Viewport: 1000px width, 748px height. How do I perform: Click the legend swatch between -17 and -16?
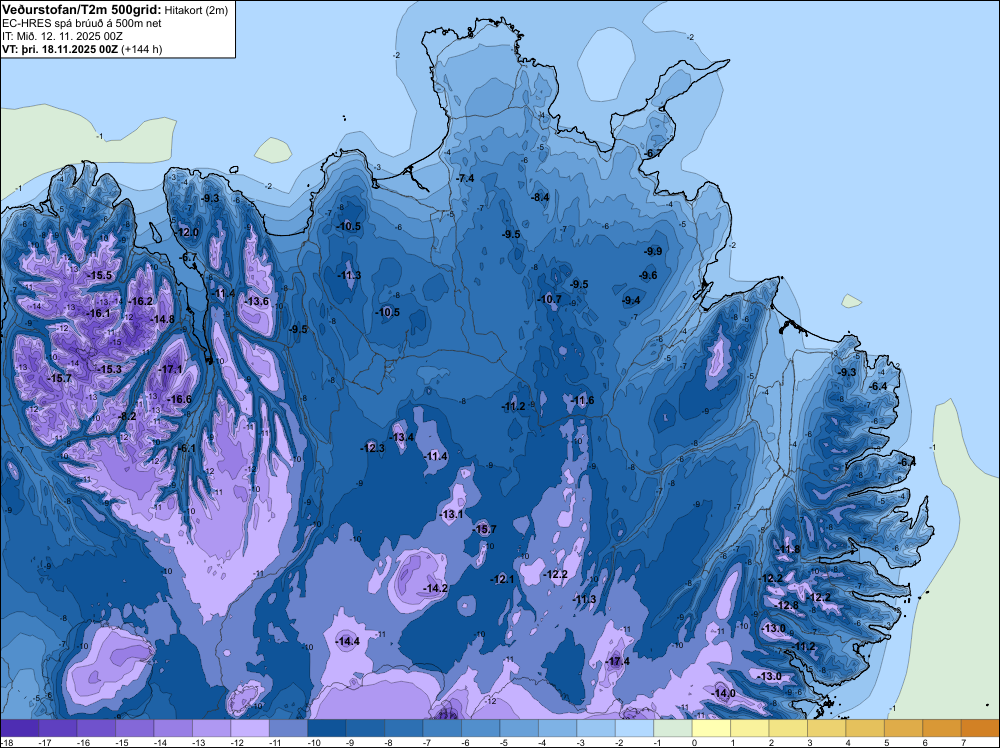pyautogui.click(x=57, y=728)
